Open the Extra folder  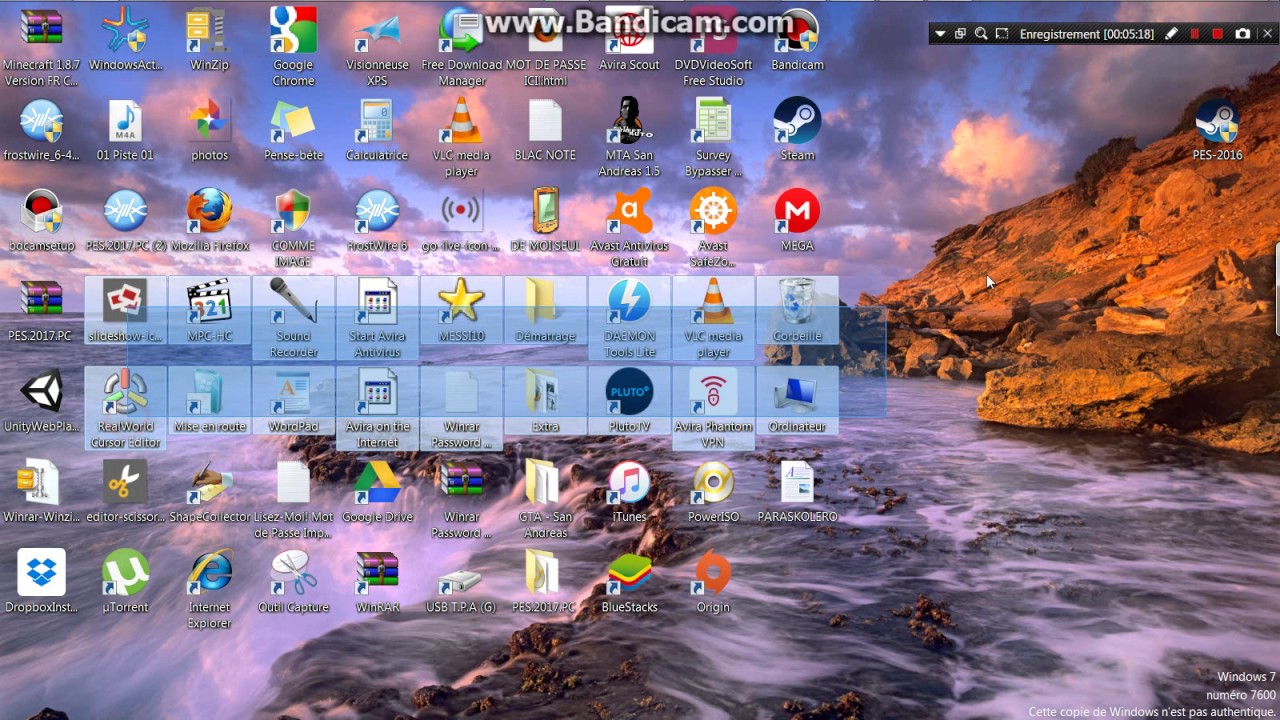click(x=545, y=391)
